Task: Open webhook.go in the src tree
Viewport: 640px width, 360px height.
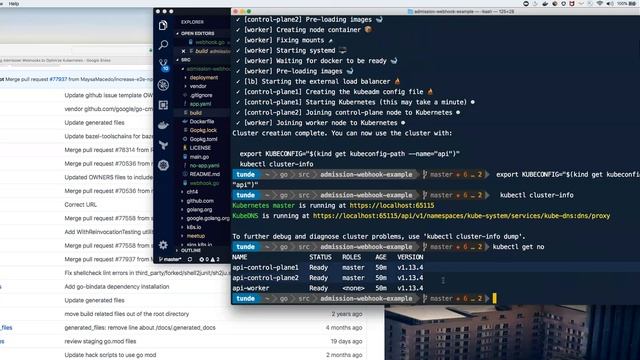Action: point(204,183)
